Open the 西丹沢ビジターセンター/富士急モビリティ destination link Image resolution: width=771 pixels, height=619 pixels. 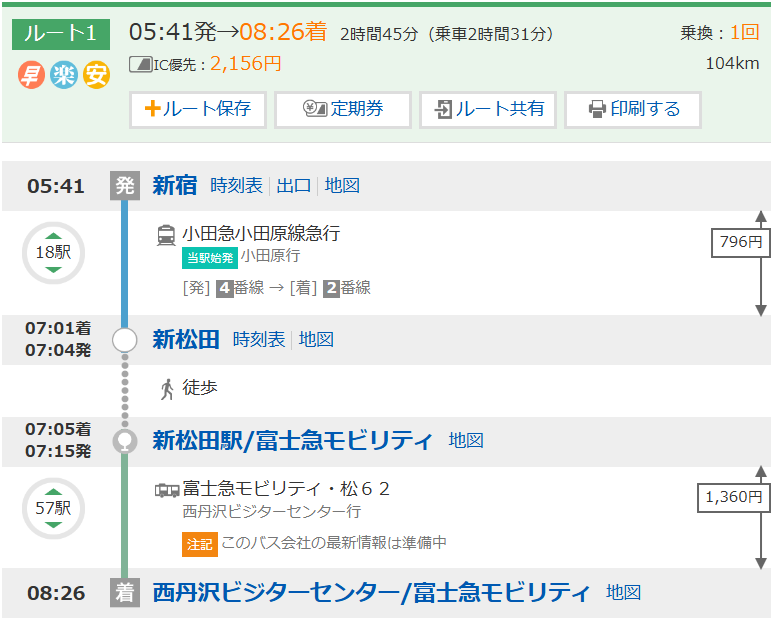[x=371, y=593]
